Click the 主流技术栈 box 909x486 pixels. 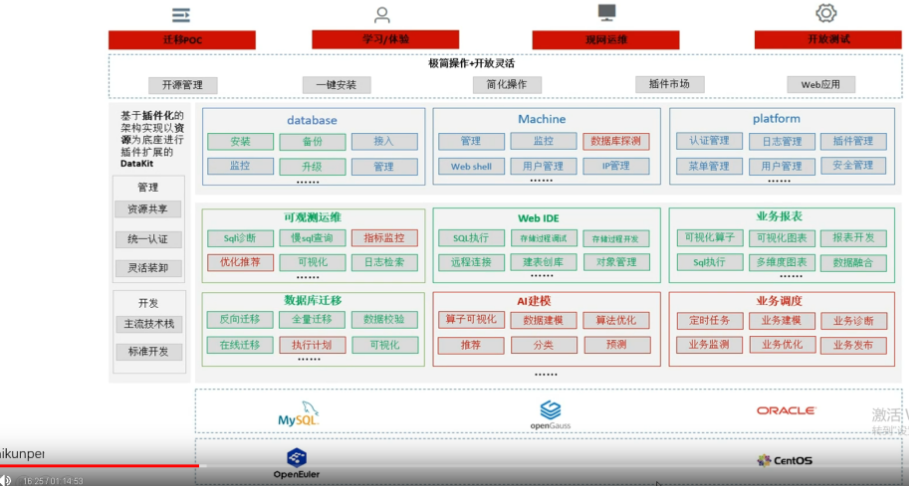150,324
